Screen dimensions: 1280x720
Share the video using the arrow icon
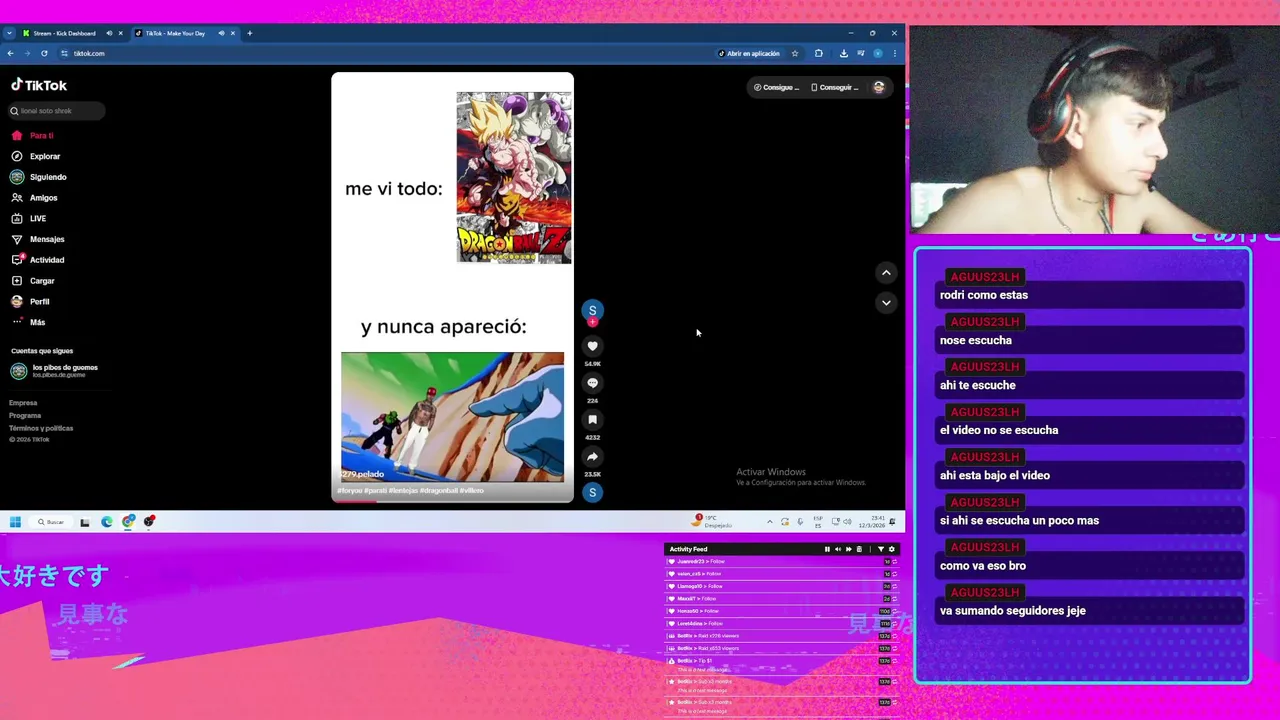click(592, 457)
